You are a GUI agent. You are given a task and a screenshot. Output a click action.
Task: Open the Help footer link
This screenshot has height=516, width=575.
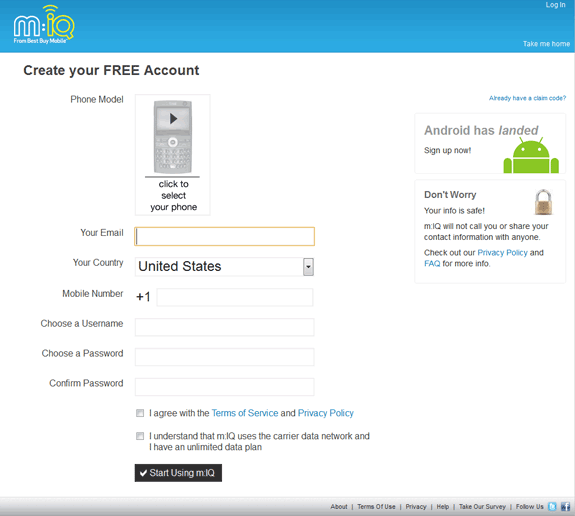tap(443, 507)
